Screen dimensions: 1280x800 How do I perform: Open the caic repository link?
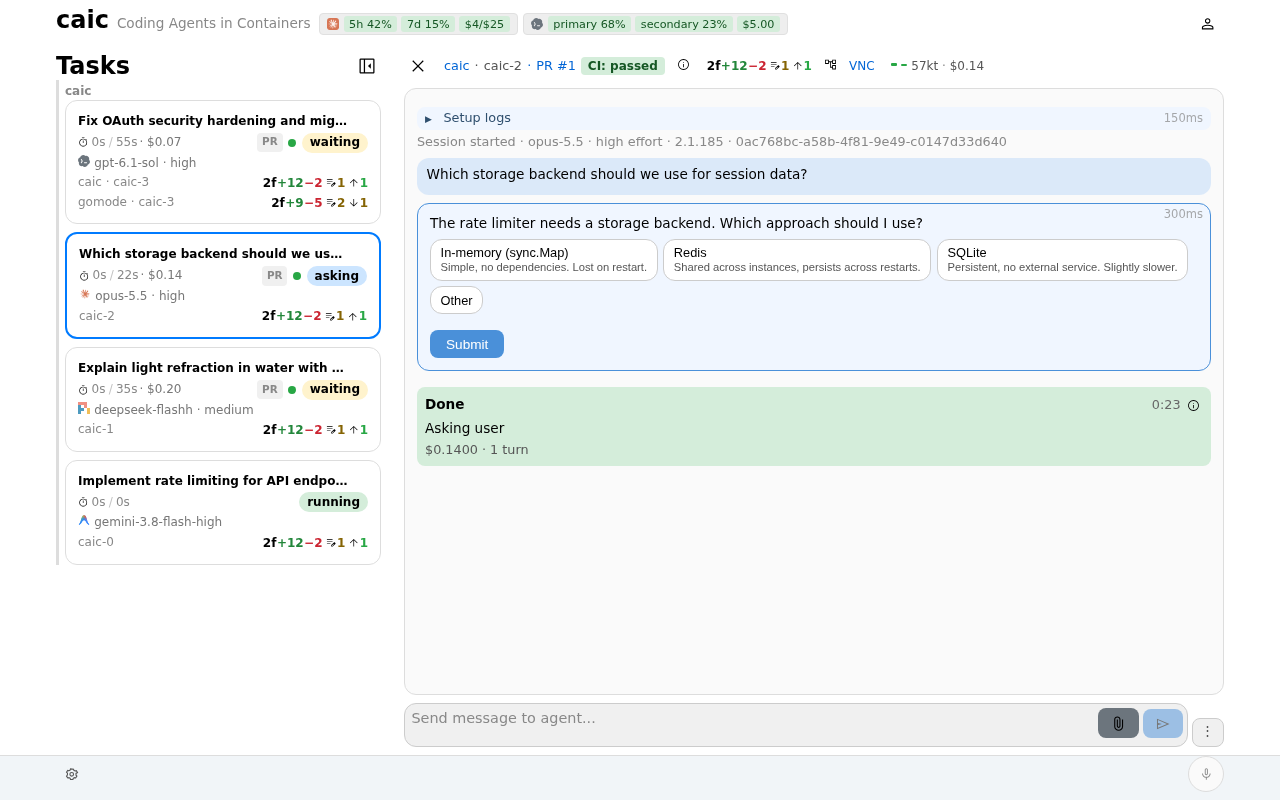pos(456,66)
